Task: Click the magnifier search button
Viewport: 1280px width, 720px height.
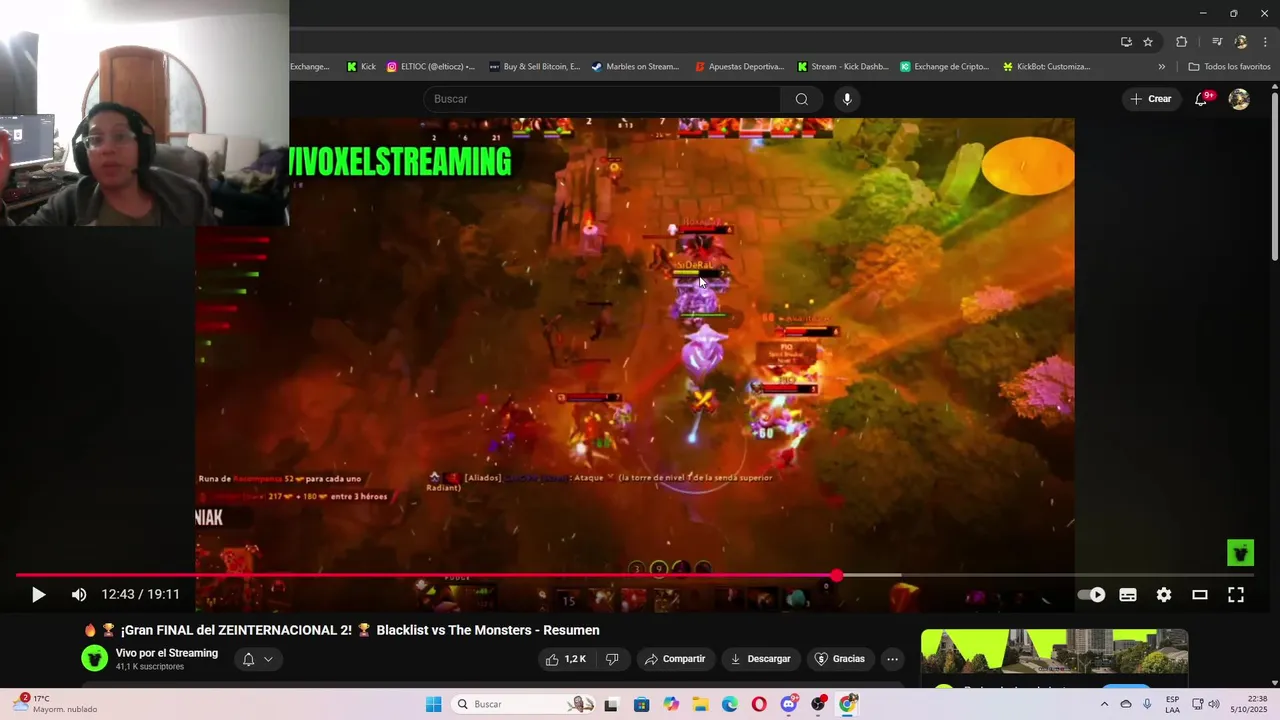Action: [801, 99]
